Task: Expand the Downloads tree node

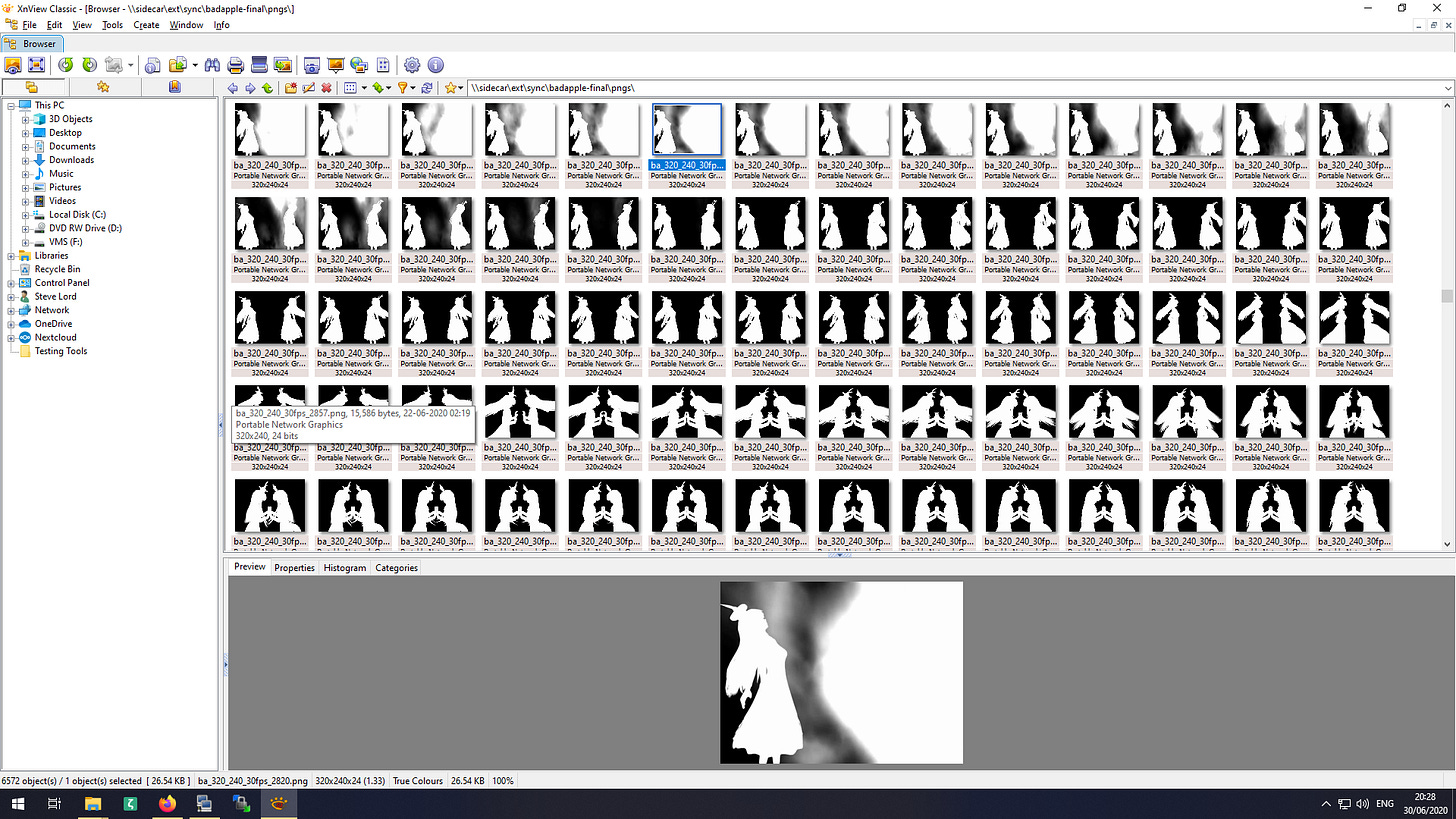Action: [x=26, y=160]
